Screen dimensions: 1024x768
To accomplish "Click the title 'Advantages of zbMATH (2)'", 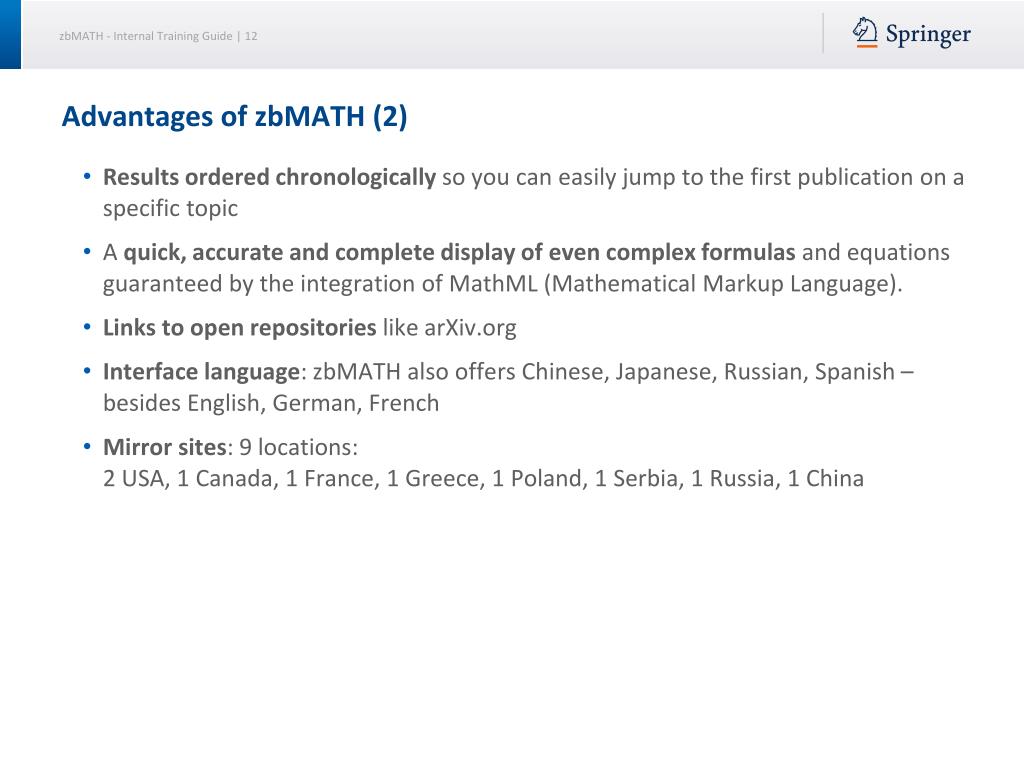I will click(234, 117).
